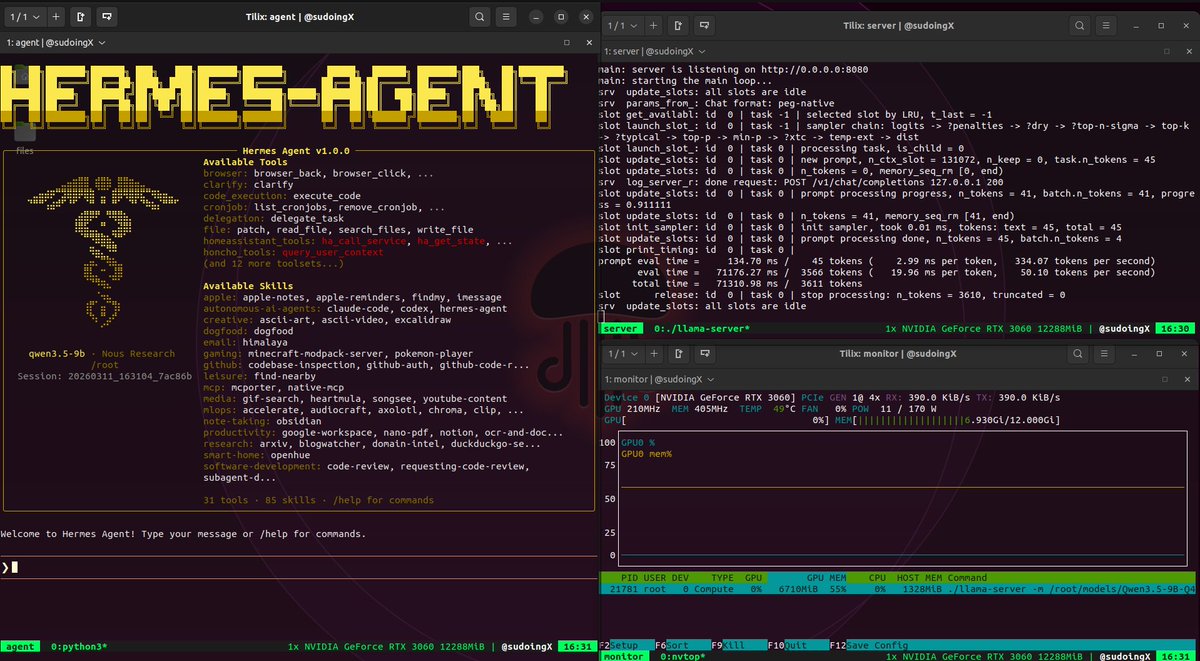Open the 1/1 session switcher in server window
Viewport: 1200px width, 661px height.
[622, 25]
